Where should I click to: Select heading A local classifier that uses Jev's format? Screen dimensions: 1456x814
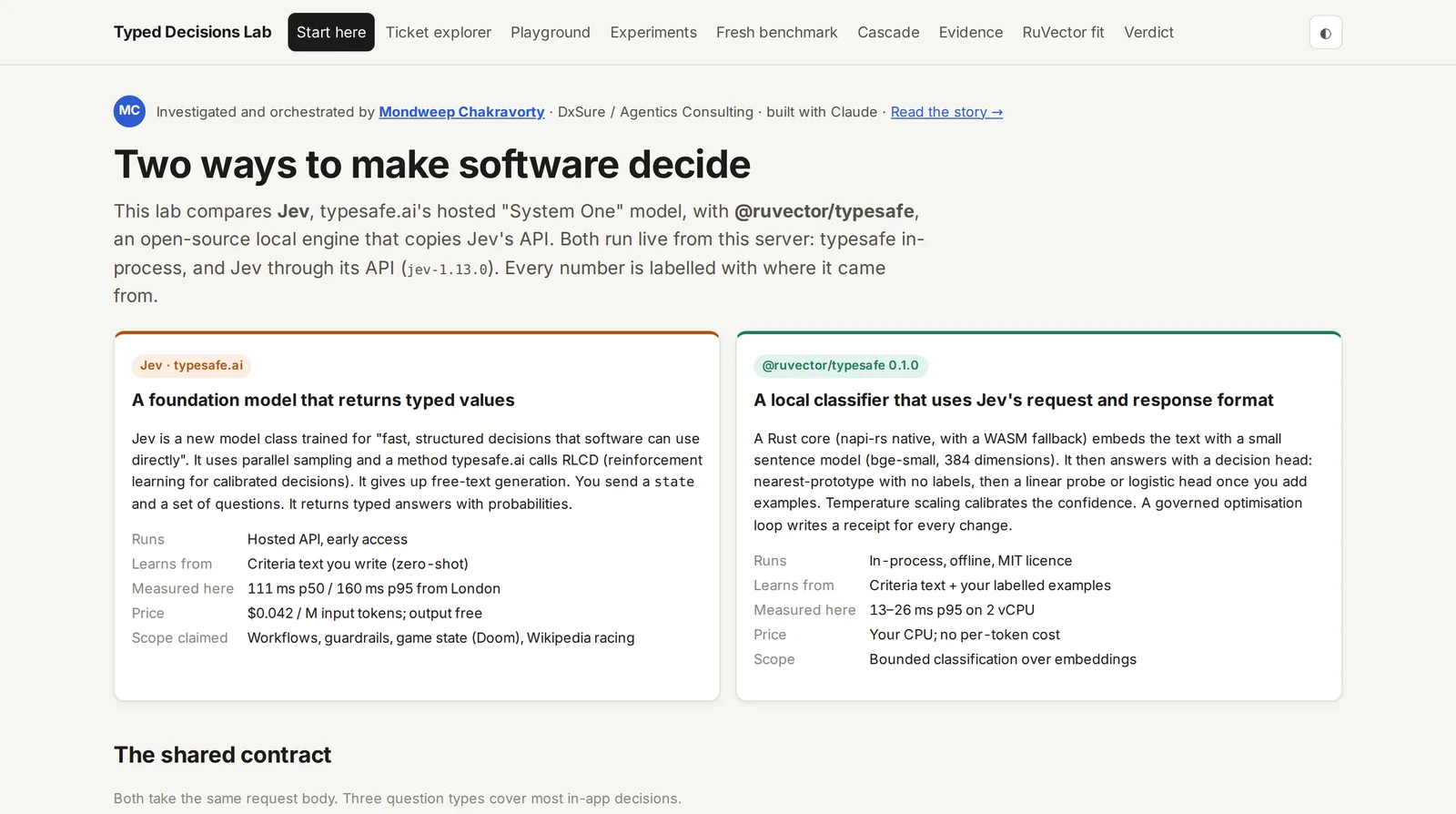click(x=1014, y=400)
